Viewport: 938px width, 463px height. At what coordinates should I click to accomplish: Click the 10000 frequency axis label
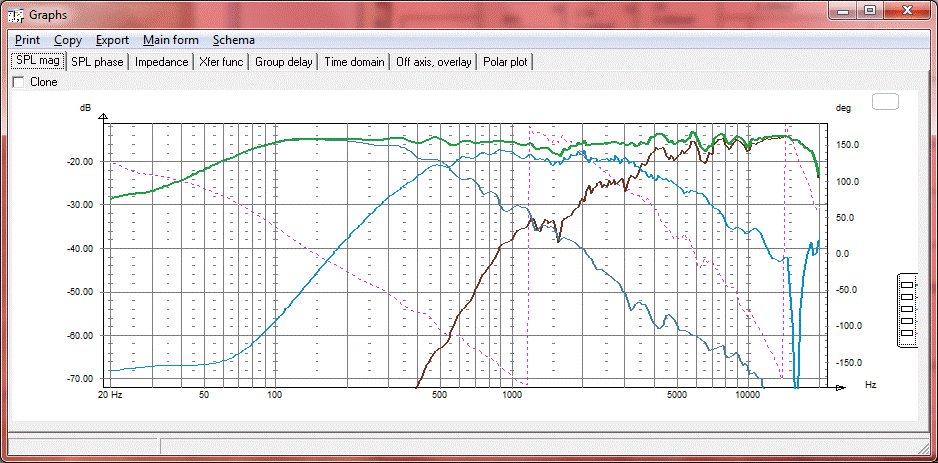pyautogui.click(x=747, y=395)
